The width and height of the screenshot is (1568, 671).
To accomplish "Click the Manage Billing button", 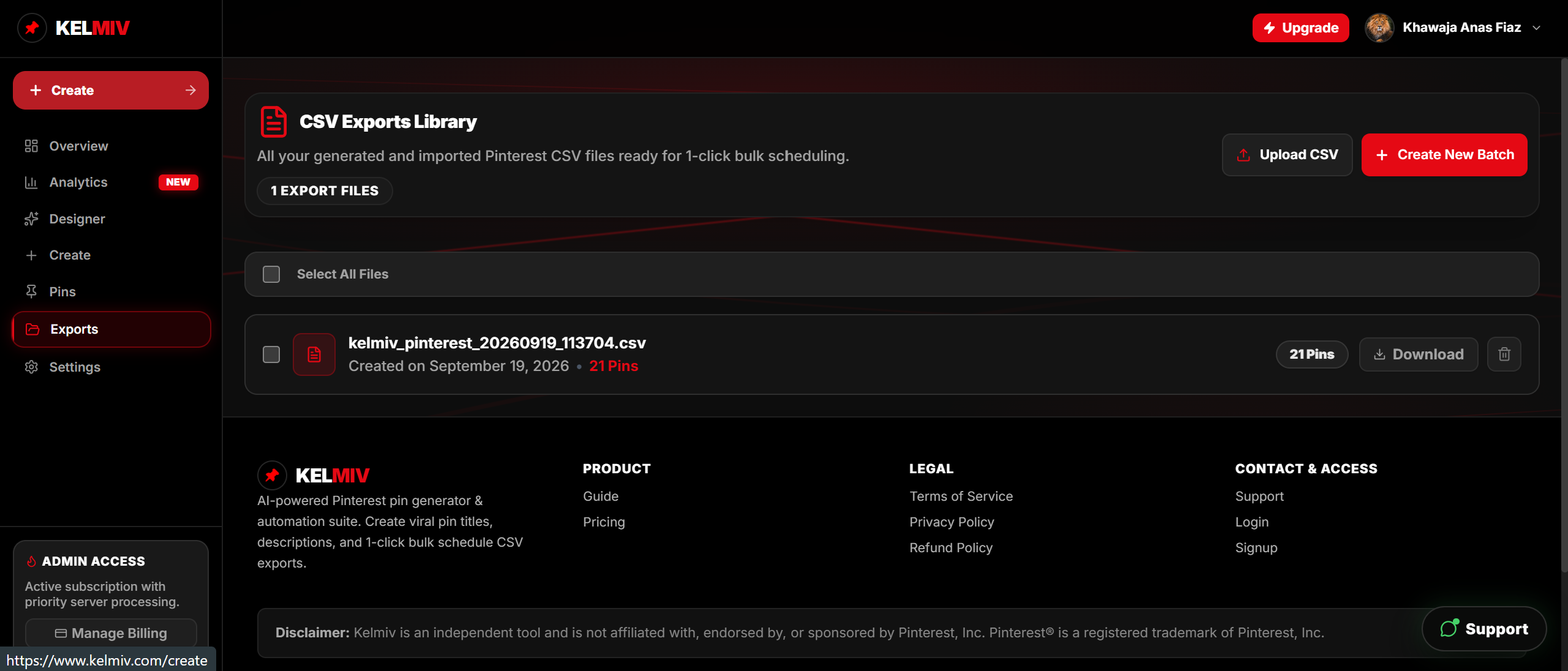I will tap(111, 633).
